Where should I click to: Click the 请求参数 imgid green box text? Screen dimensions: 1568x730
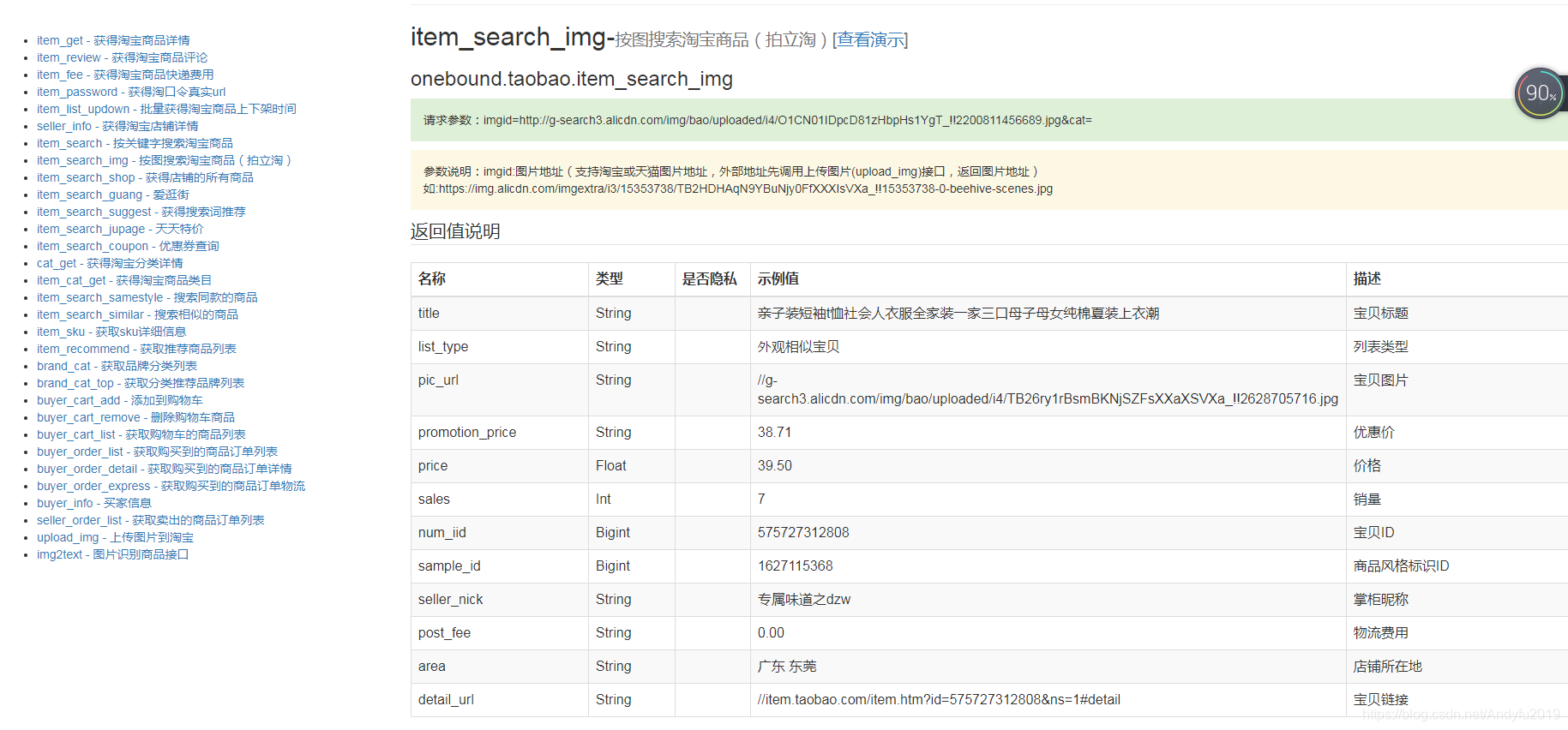[x=758, y=121]
